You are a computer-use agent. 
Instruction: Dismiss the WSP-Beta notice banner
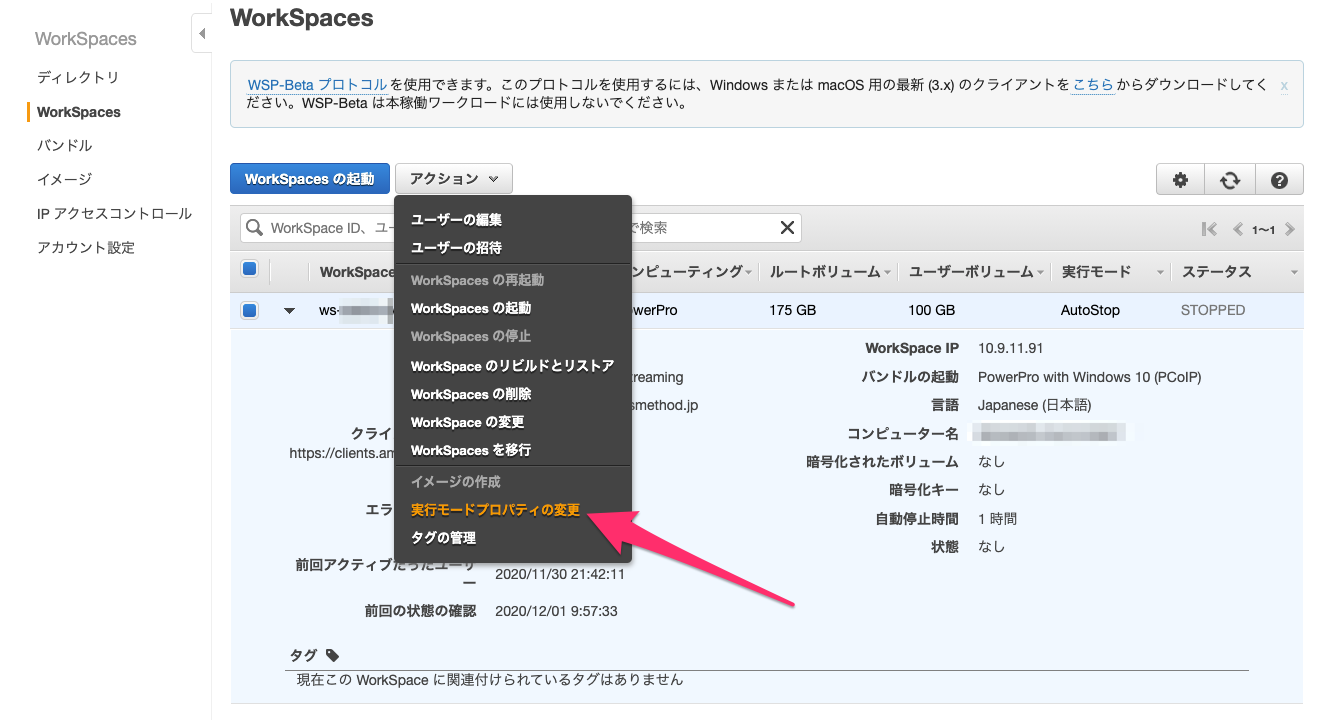(x=1284, y=86)
